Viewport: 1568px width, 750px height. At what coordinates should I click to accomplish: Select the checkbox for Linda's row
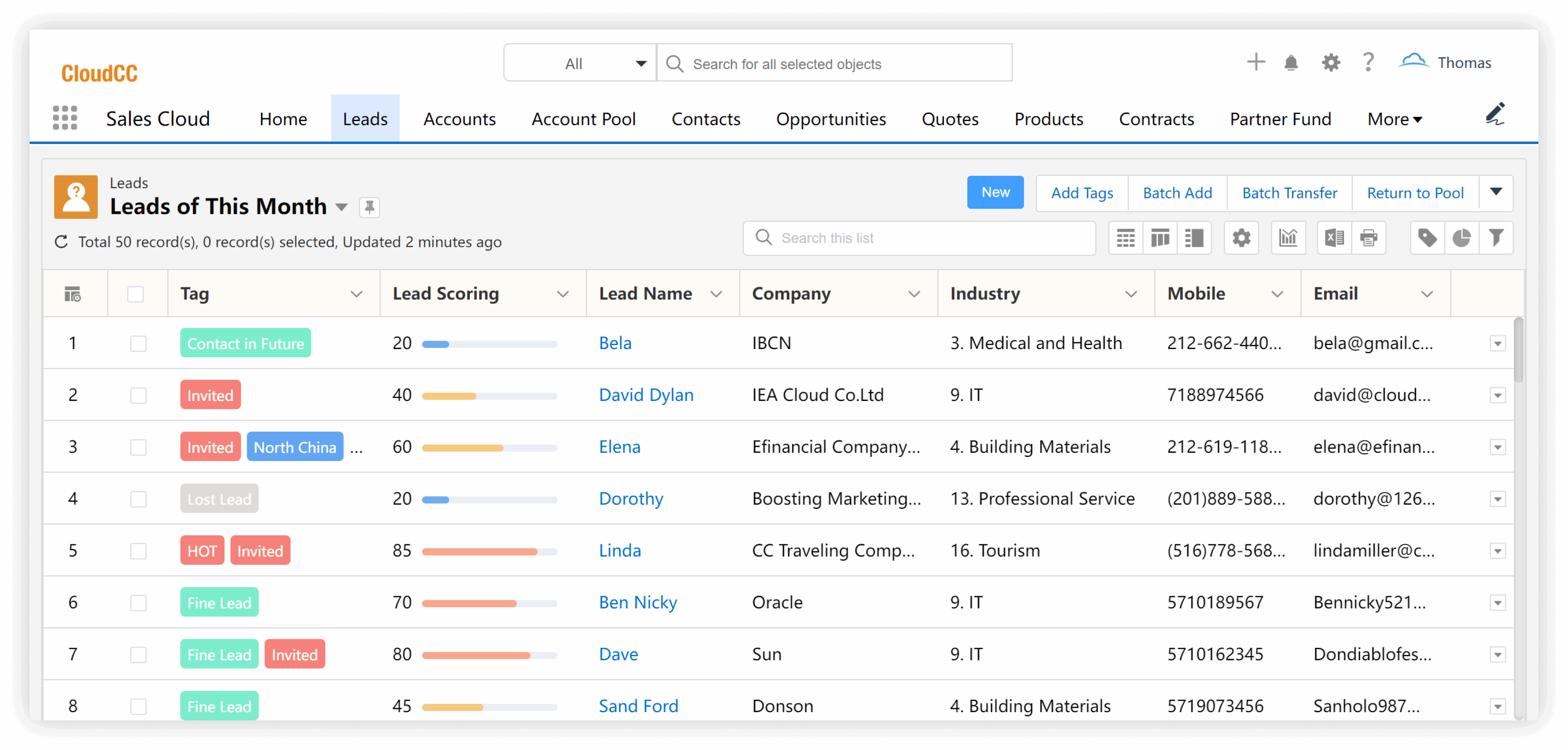pos(138,551)
